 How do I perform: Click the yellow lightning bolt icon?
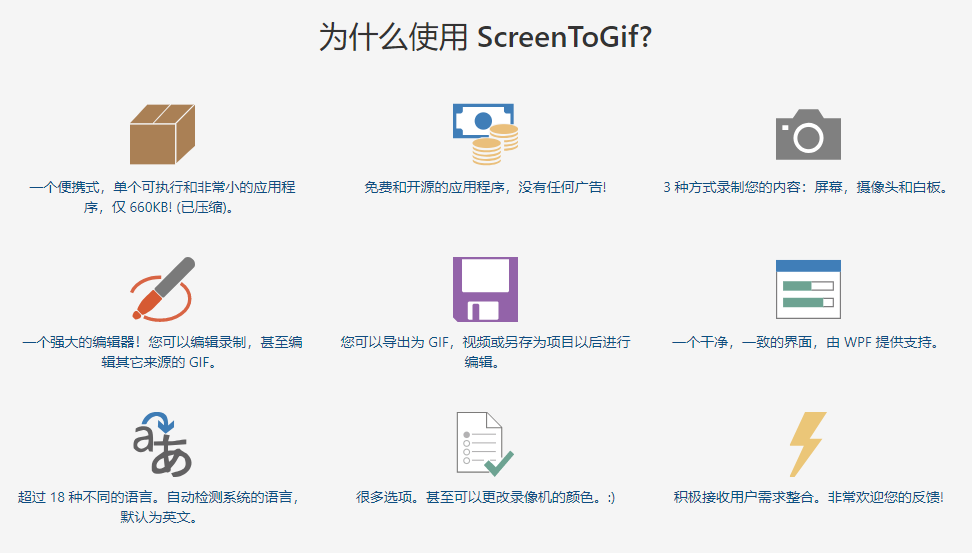coord(808,444)
